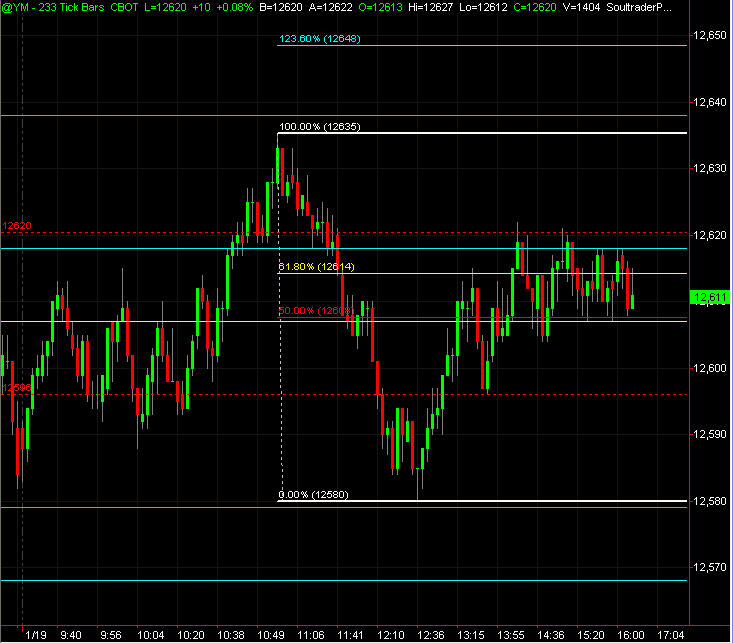The width and height of the screenshot is (733, 643).
Task: Click the red 12620 level label
Action: tap(17, 225)
